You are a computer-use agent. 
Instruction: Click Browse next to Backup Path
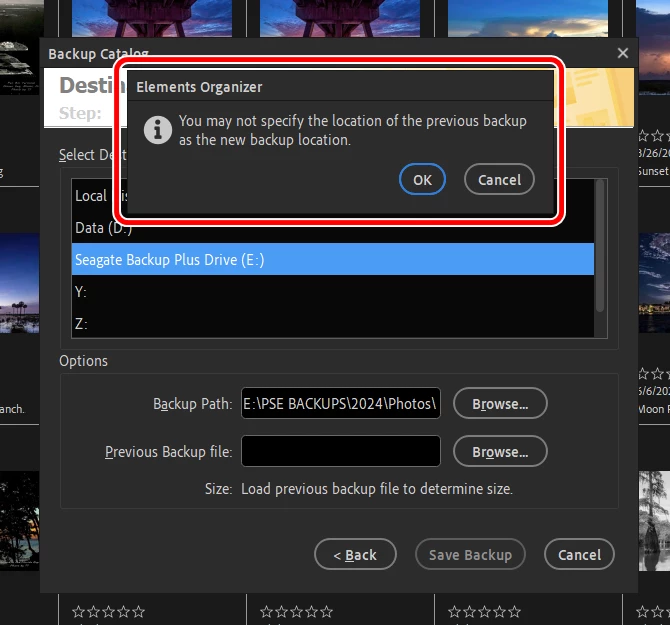[500, 403]
